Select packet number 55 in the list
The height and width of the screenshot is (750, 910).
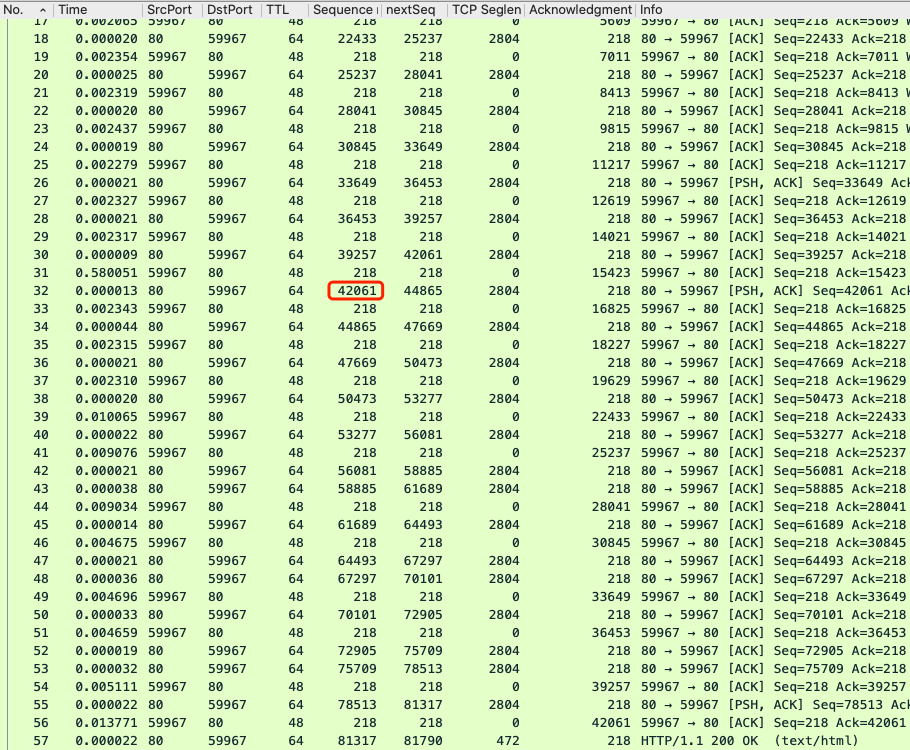click(x=40, y=705)
